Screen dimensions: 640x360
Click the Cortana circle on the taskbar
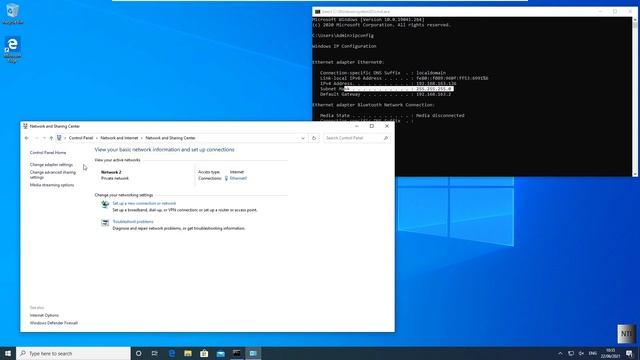[x=138, y=353]
